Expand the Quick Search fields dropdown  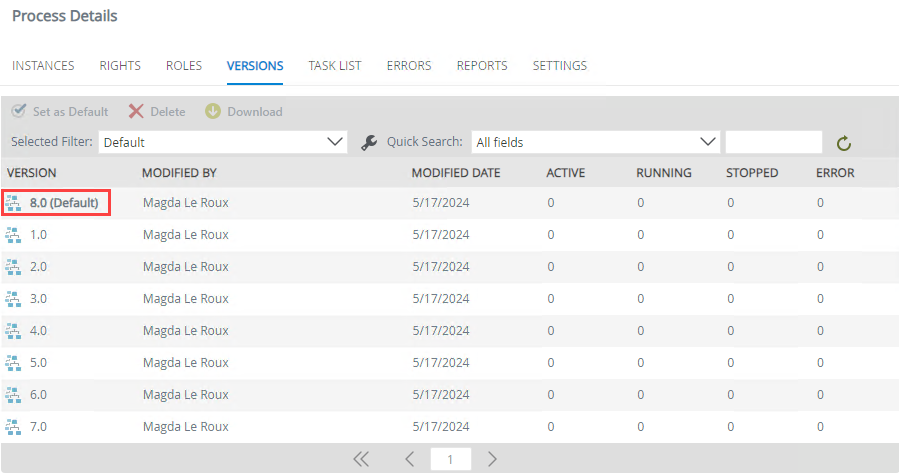[x=595, y=142]
